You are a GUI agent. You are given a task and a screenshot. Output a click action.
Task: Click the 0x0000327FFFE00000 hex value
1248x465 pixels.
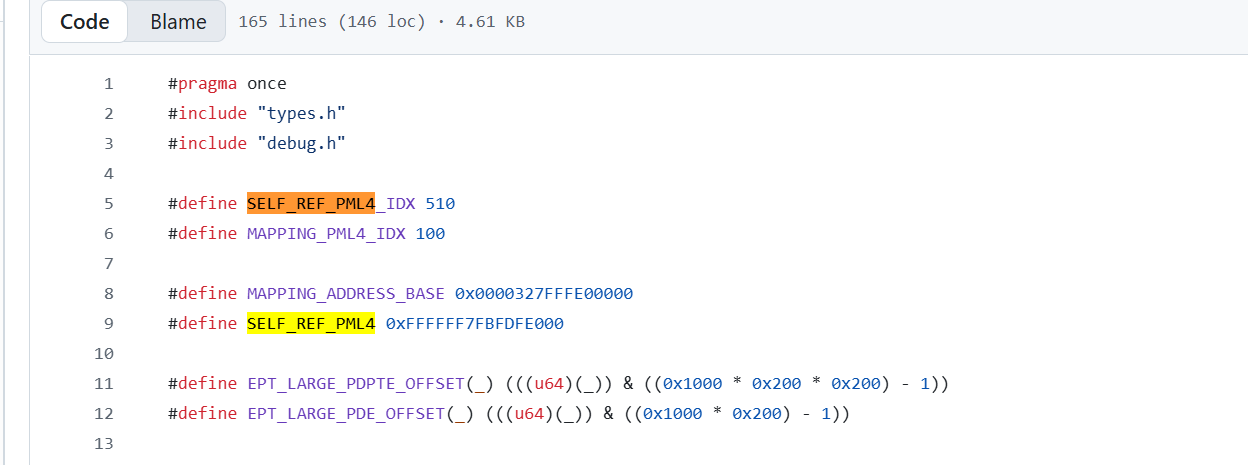[x=544, y=294]
